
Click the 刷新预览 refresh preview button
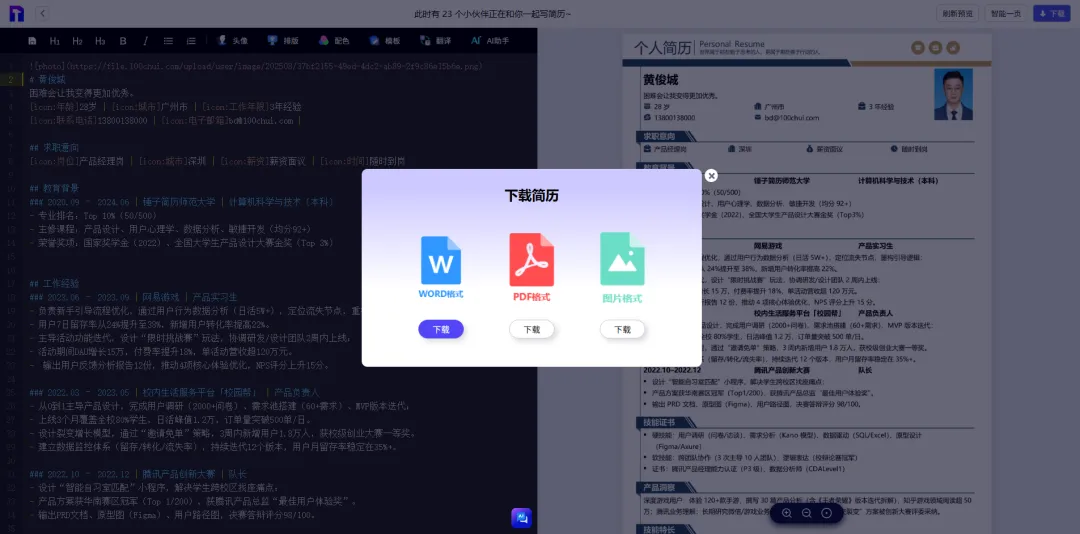[x=957, y=13]
